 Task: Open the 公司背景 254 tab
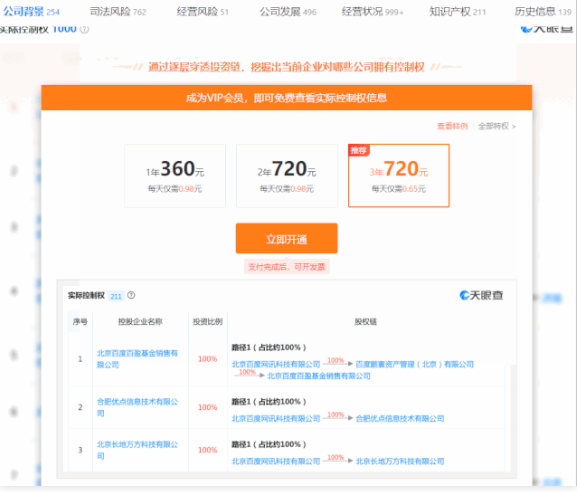pos(31,11)
